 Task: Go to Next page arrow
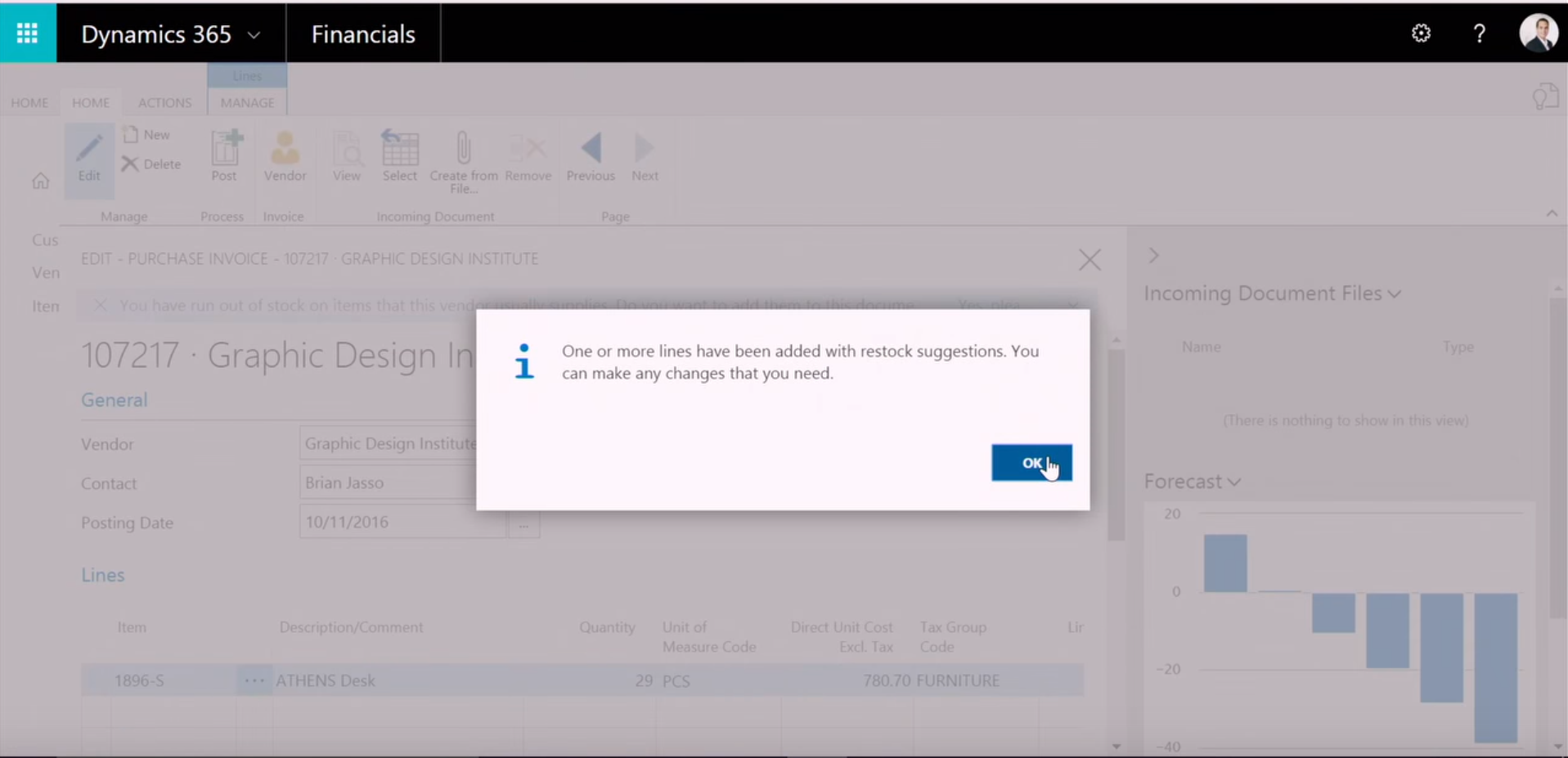click(x=645, y=156)
